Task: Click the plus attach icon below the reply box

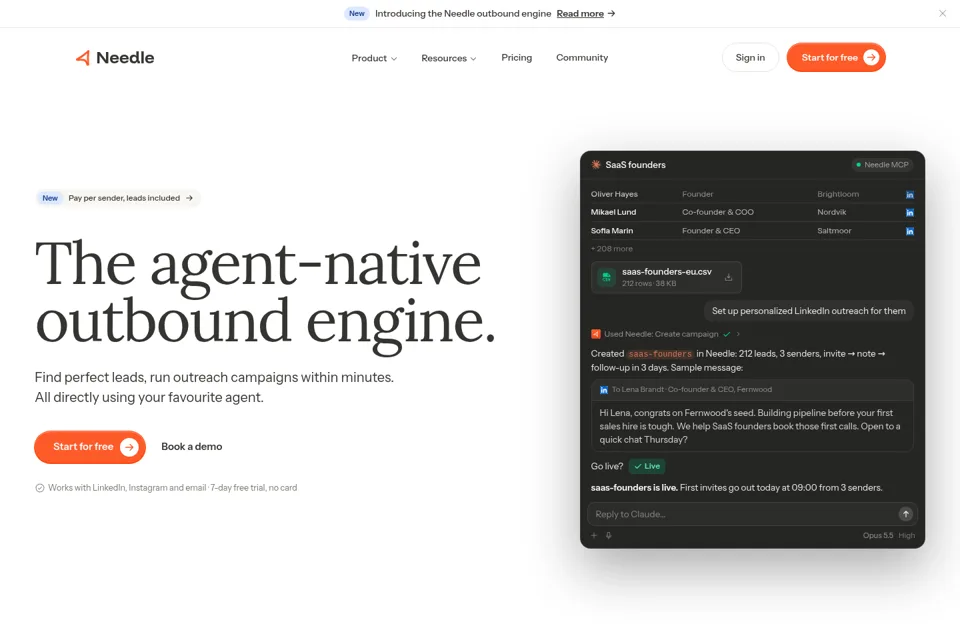Action: [x=594, y=535]
